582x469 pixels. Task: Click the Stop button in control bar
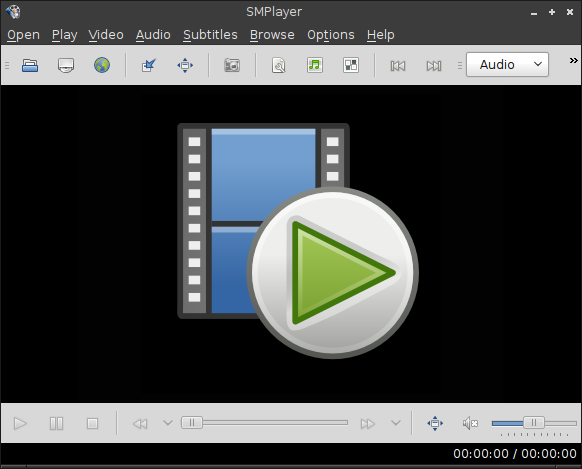[92, 423]
